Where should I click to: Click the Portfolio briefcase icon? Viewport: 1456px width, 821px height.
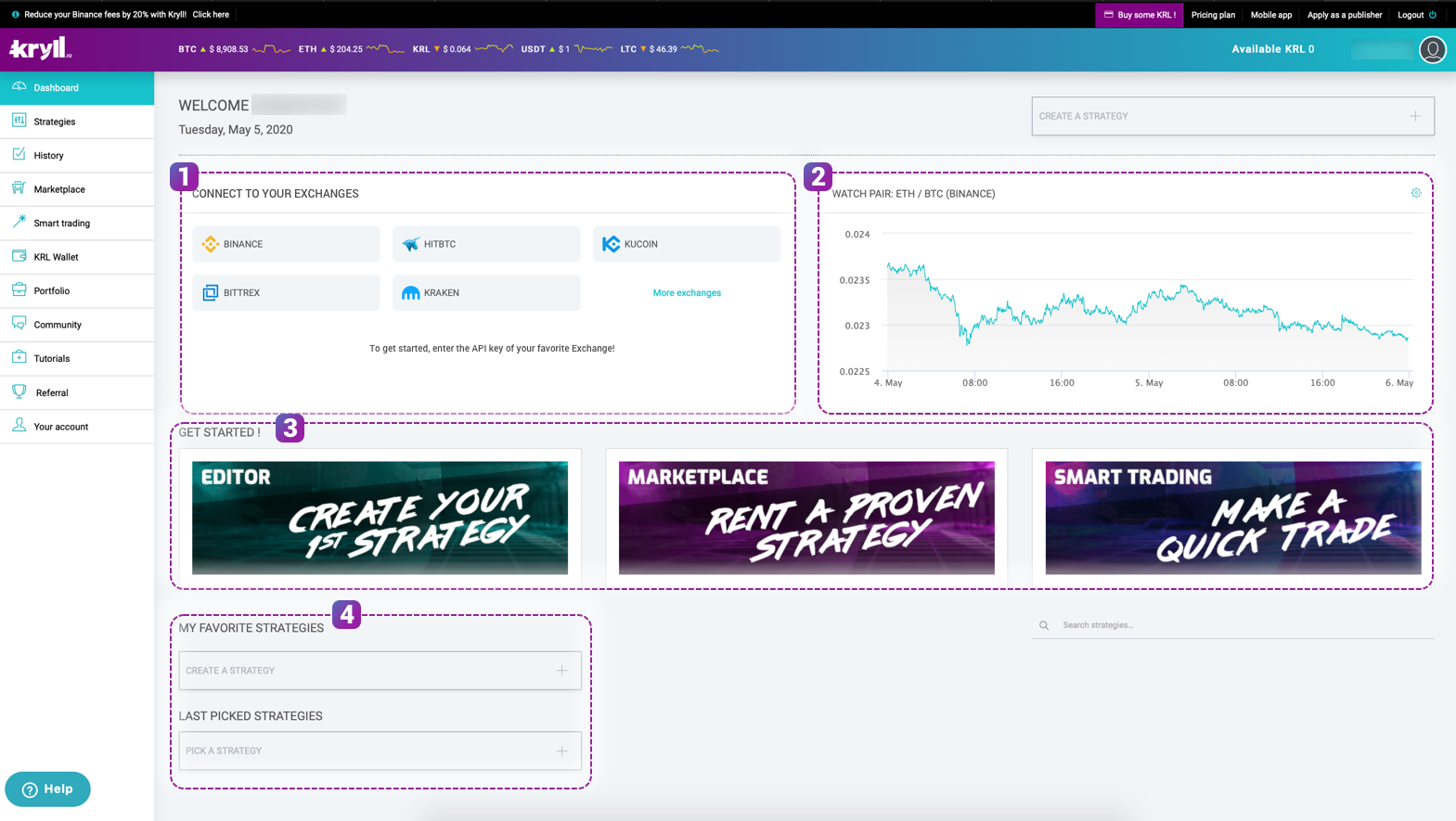click(x=19, y=289)
